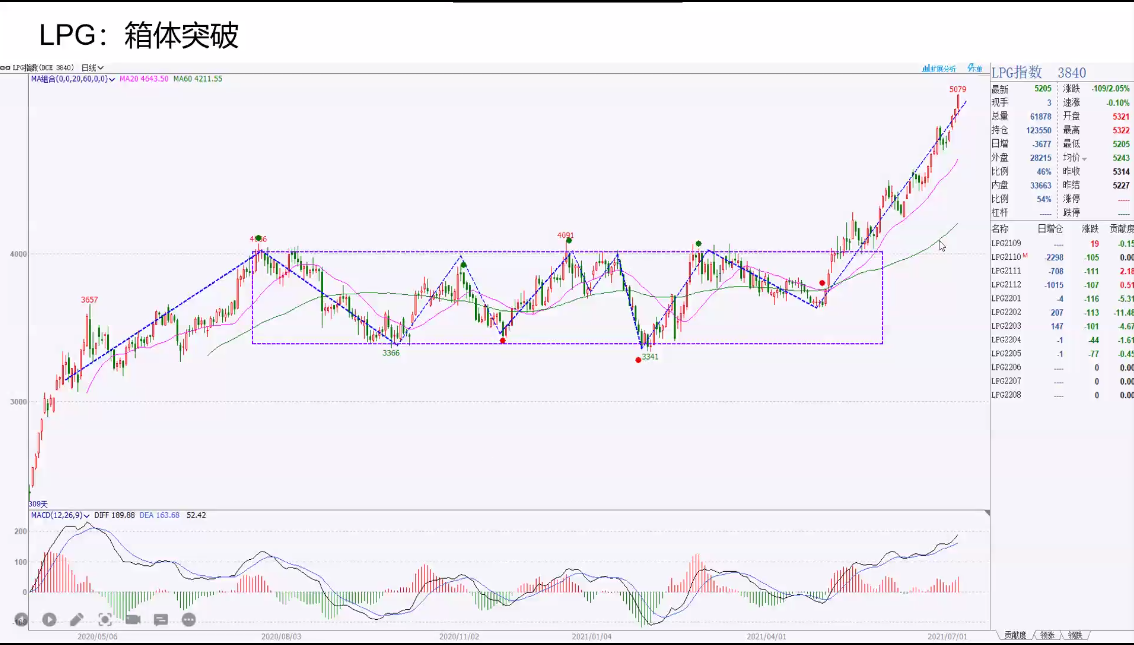Switch to the last bottom tab after 贡献度

pyautogui.click(x=1075, y=636)
